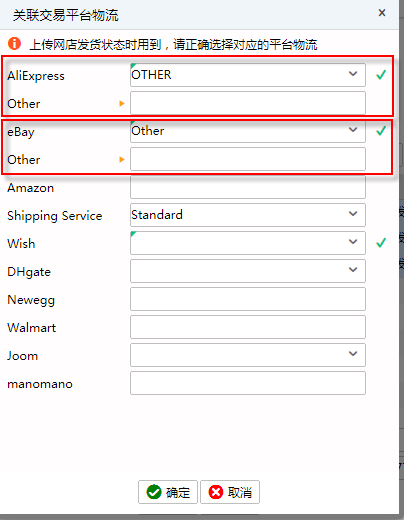Expand the Shipping Service Standard dropdown
Screen dimensions: 404x520
click(248, 215)
